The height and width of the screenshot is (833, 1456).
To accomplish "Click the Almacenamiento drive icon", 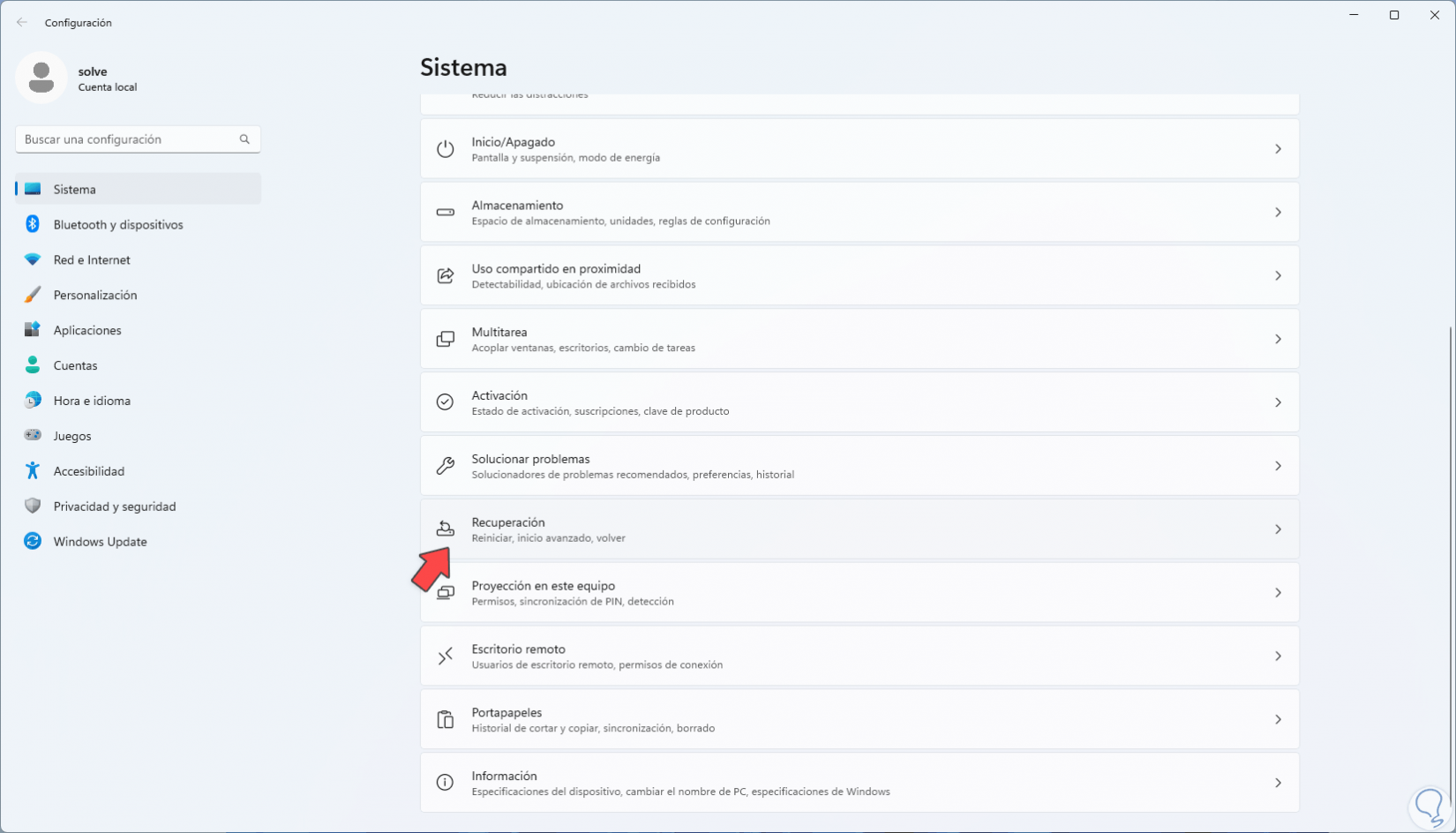I will (x=446, y=213).
